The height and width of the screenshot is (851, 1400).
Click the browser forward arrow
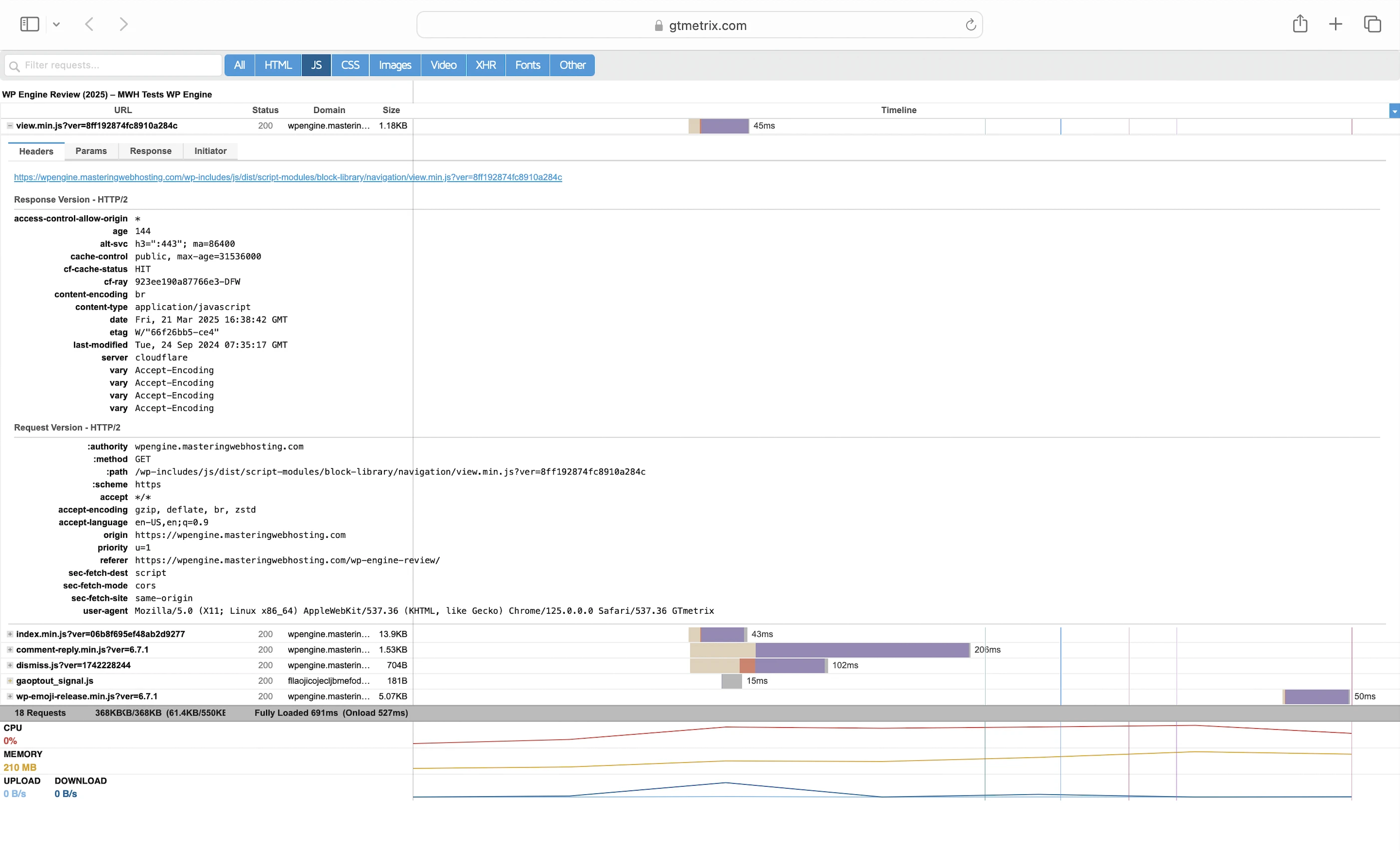click(123, 24)
